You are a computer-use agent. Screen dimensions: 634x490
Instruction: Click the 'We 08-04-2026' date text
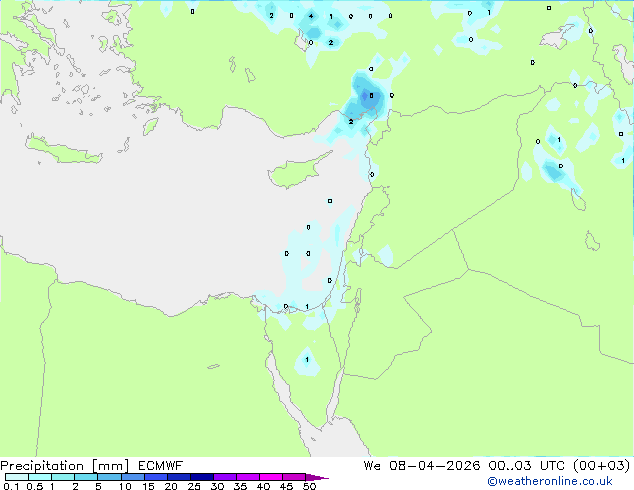point(422,466)
